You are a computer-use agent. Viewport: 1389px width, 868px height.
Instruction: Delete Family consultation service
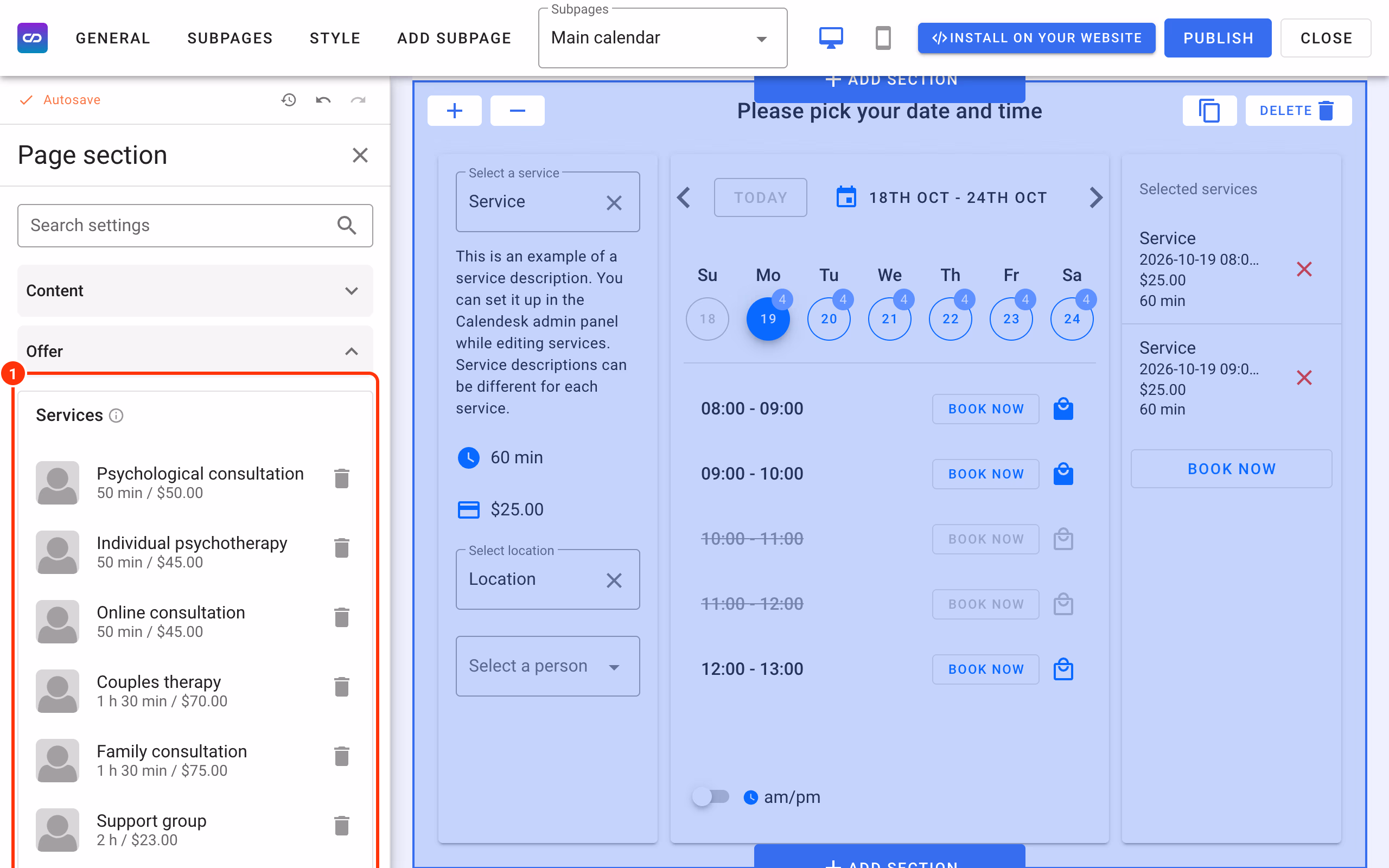pos(341,756)
